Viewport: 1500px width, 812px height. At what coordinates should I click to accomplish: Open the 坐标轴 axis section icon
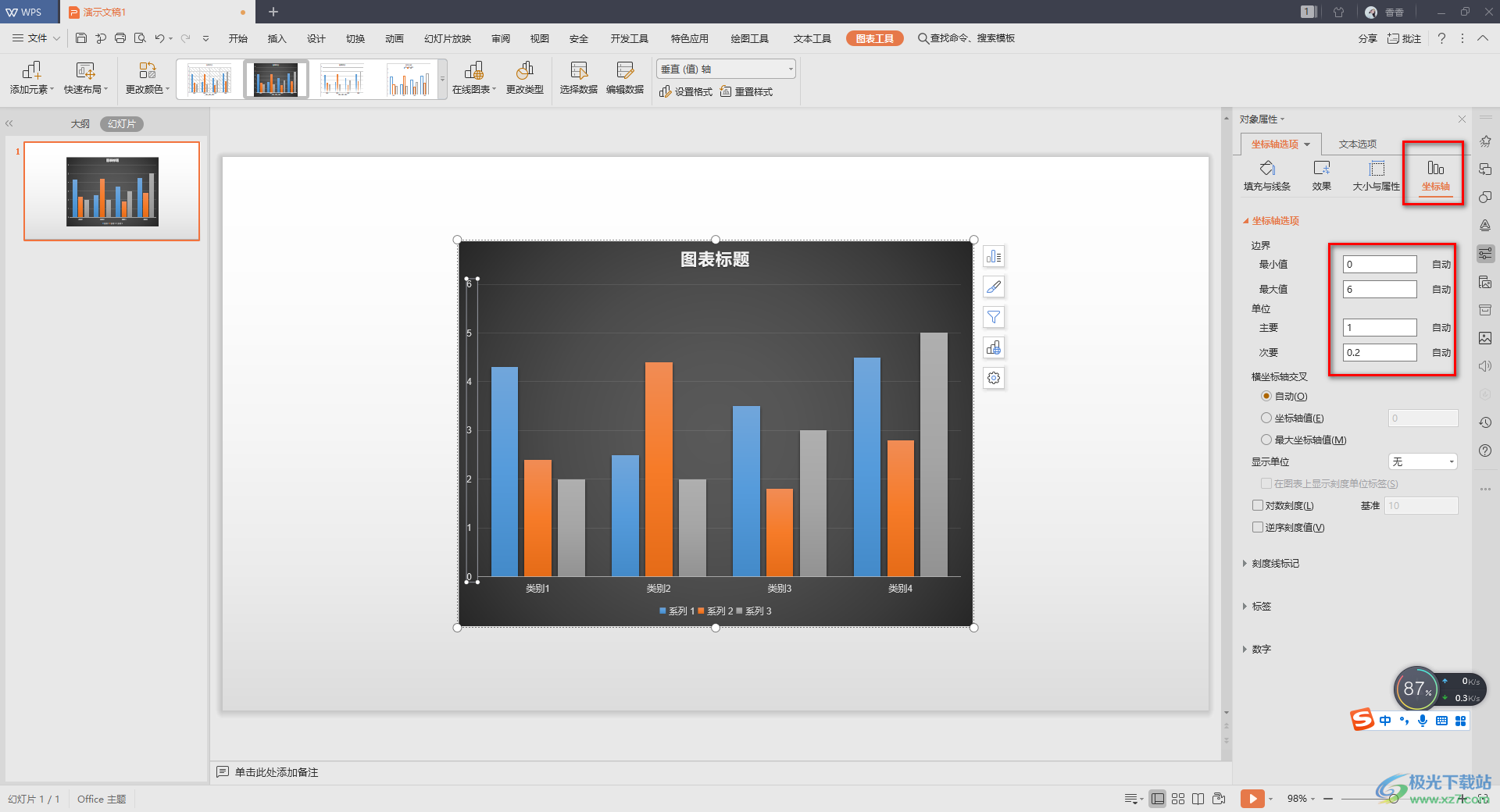(x=1436, y=176)
